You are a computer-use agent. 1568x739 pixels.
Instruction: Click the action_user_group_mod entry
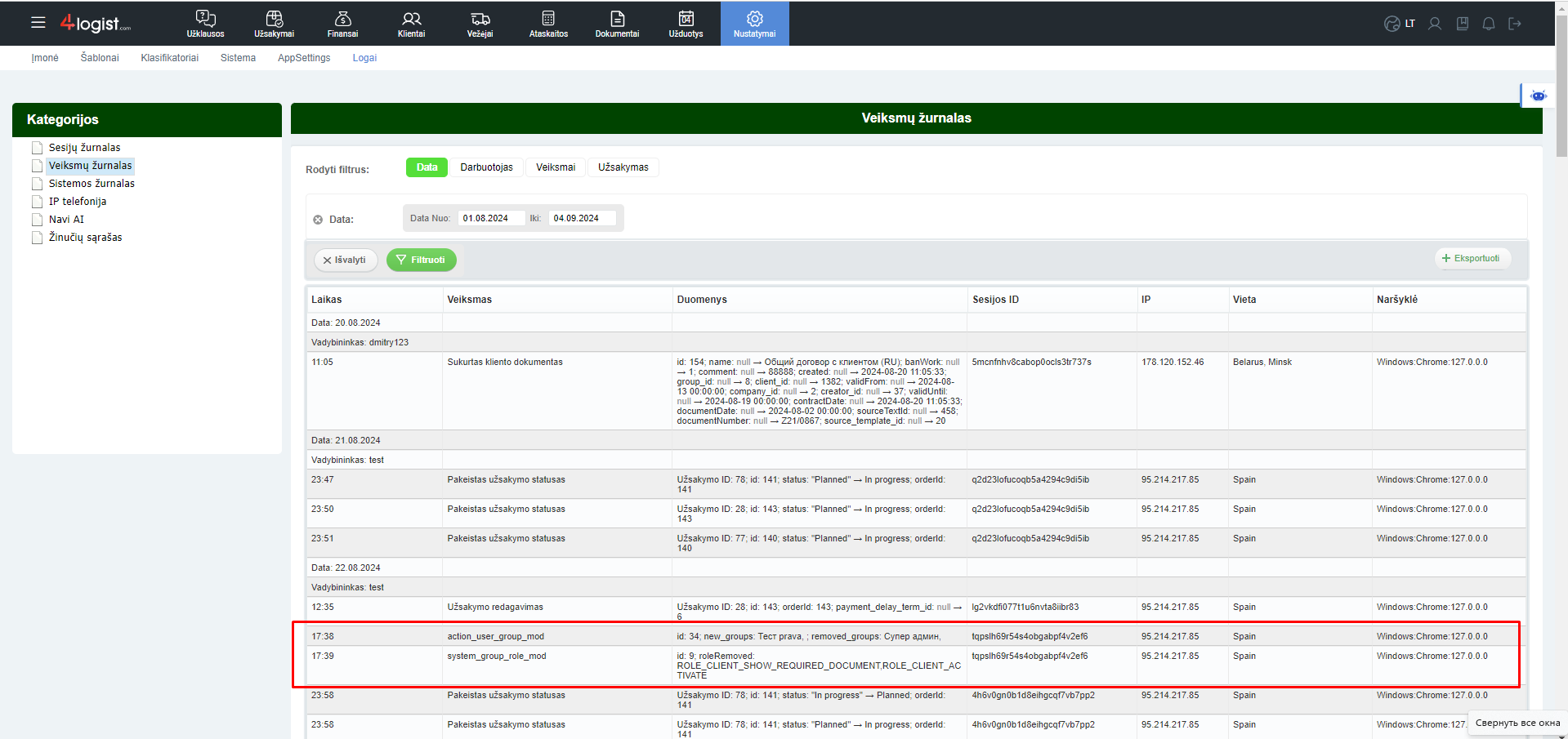[x=495, y=637]
